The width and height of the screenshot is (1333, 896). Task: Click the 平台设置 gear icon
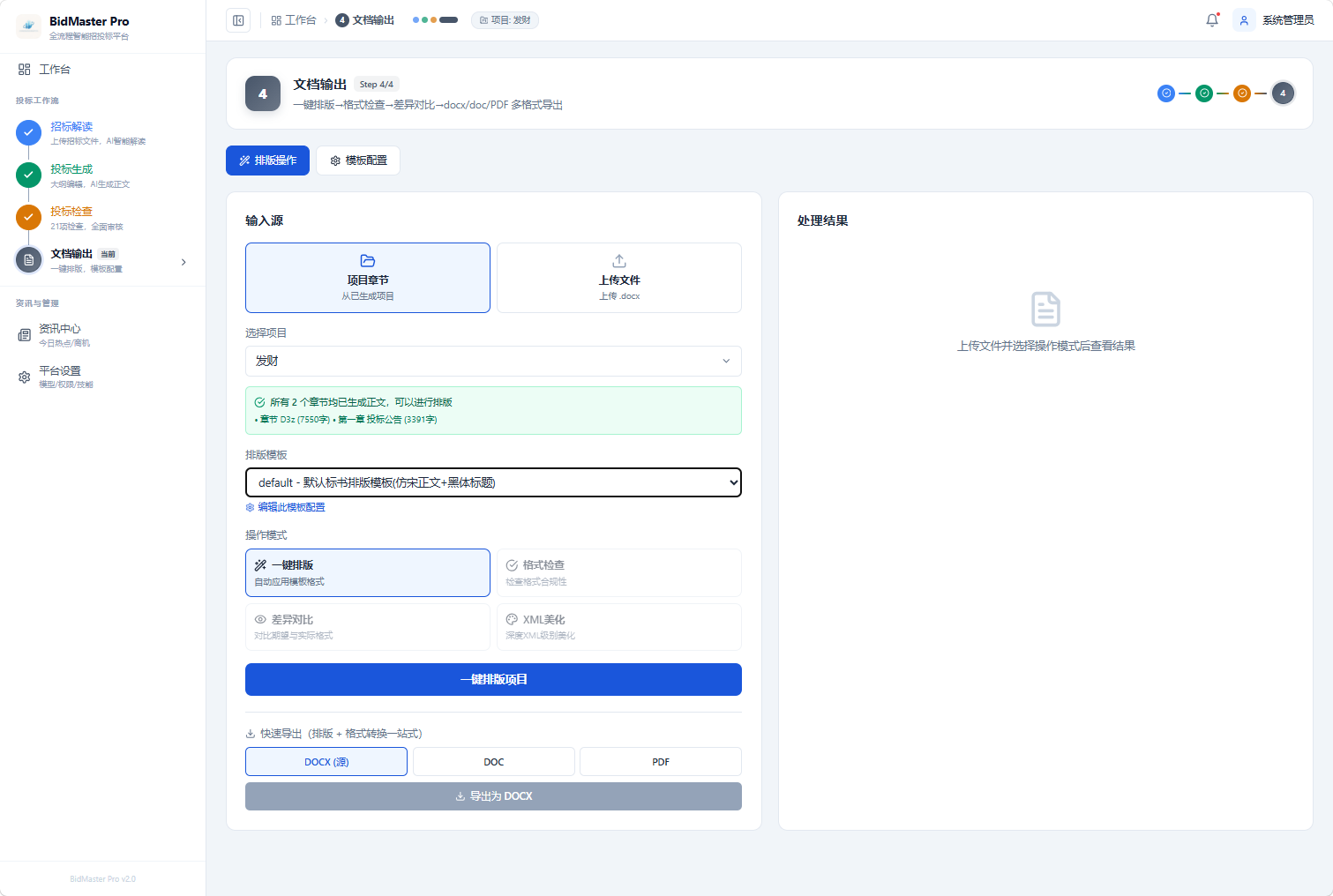click(25, 377)
